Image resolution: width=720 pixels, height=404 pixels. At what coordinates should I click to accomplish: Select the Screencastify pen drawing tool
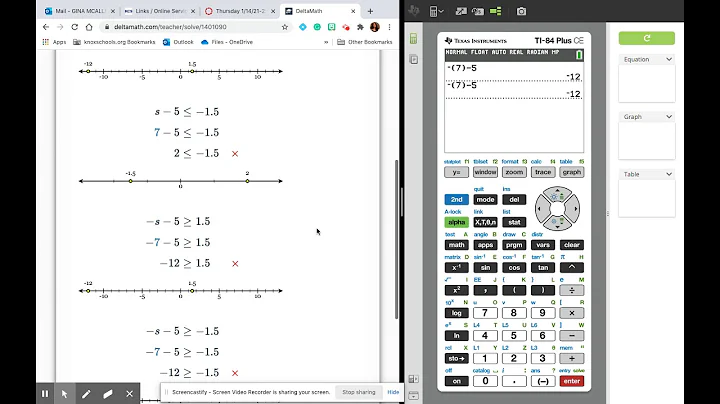86,393
